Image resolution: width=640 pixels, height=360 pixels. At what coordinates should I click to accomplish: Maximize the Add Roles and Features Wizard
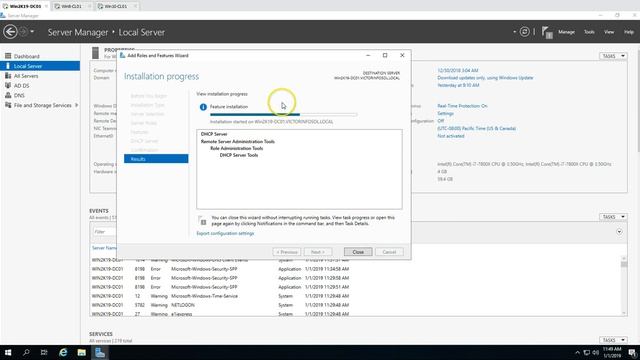(x=385, y=55)
